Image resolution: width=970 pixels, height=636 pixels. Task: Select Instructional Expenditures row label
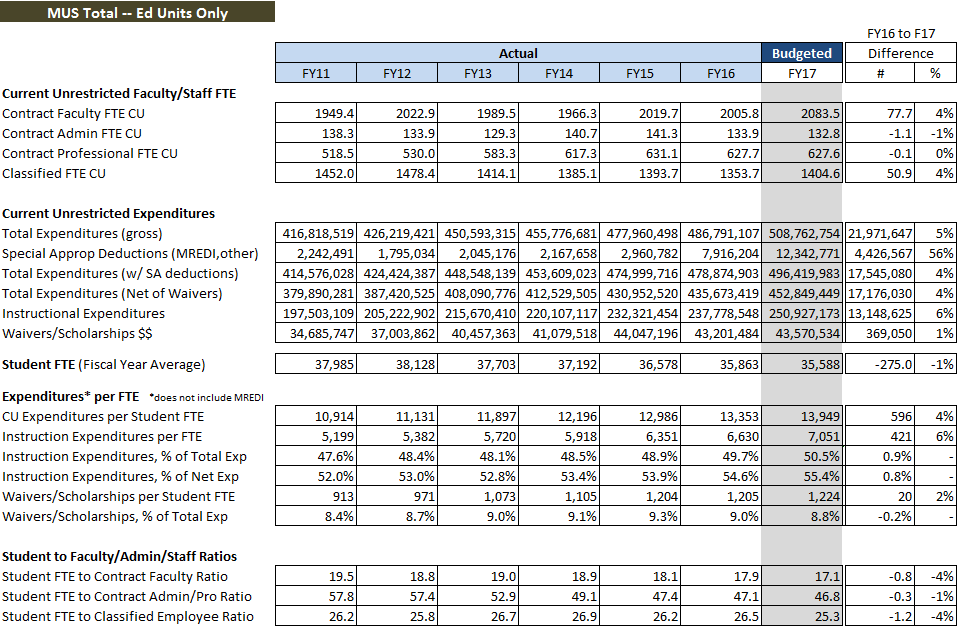pos(84,313)
